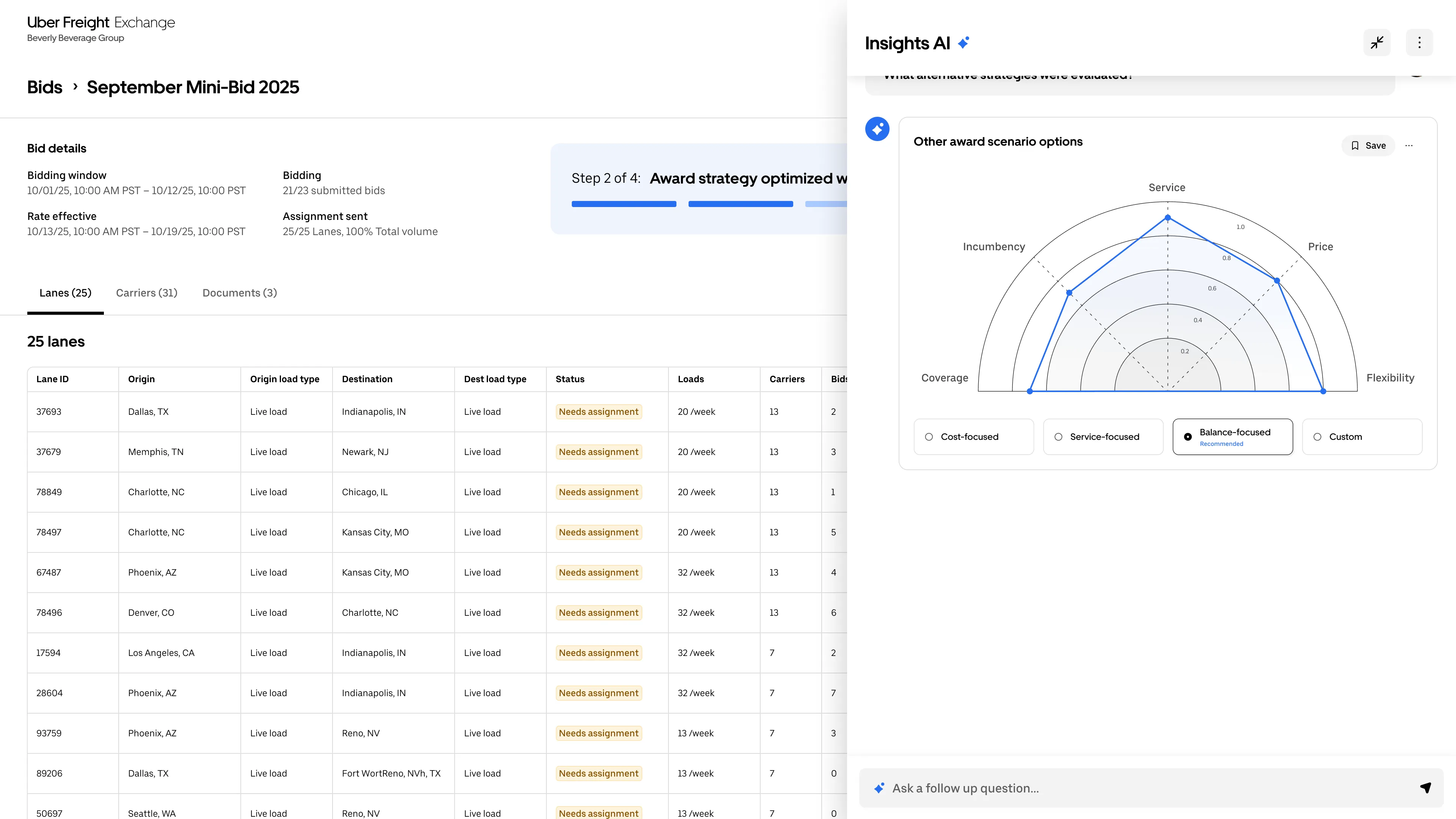Click the bookmark Save button
1456x819 pixels.
click(1368, 145)
